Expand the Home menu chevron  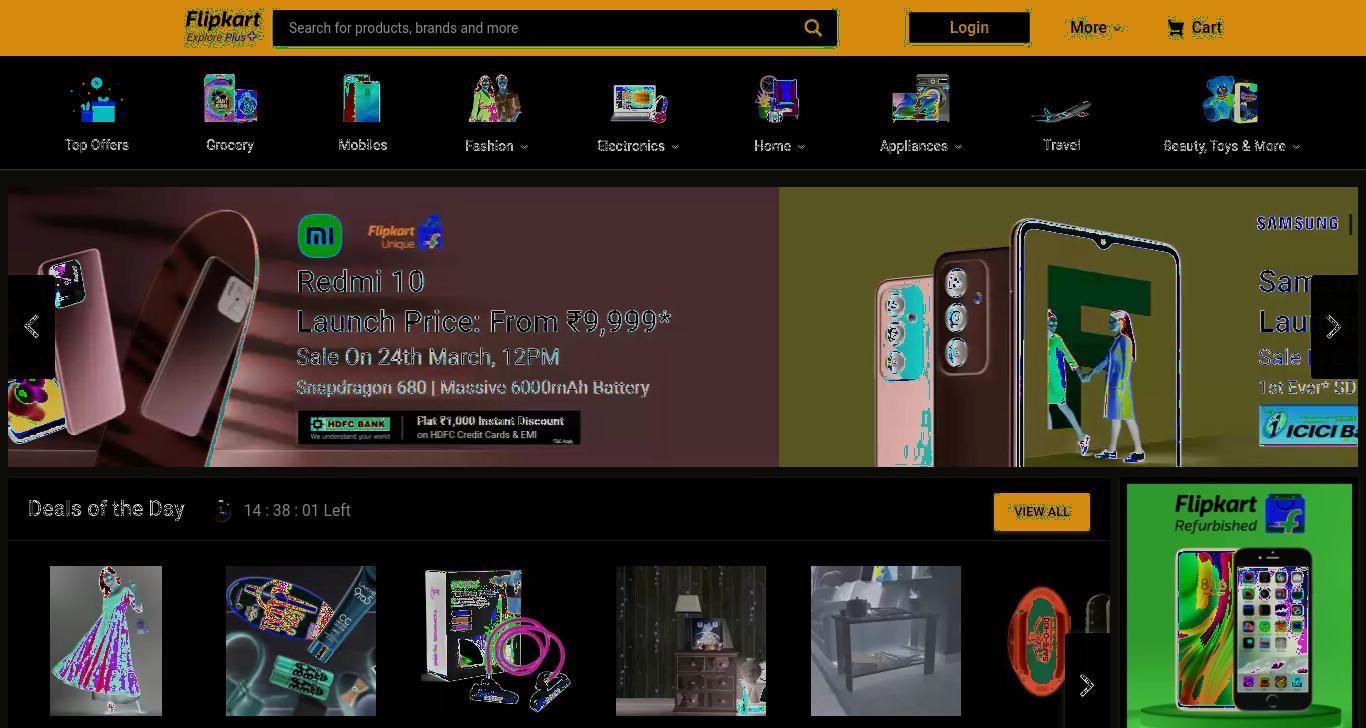click(801, 147)
